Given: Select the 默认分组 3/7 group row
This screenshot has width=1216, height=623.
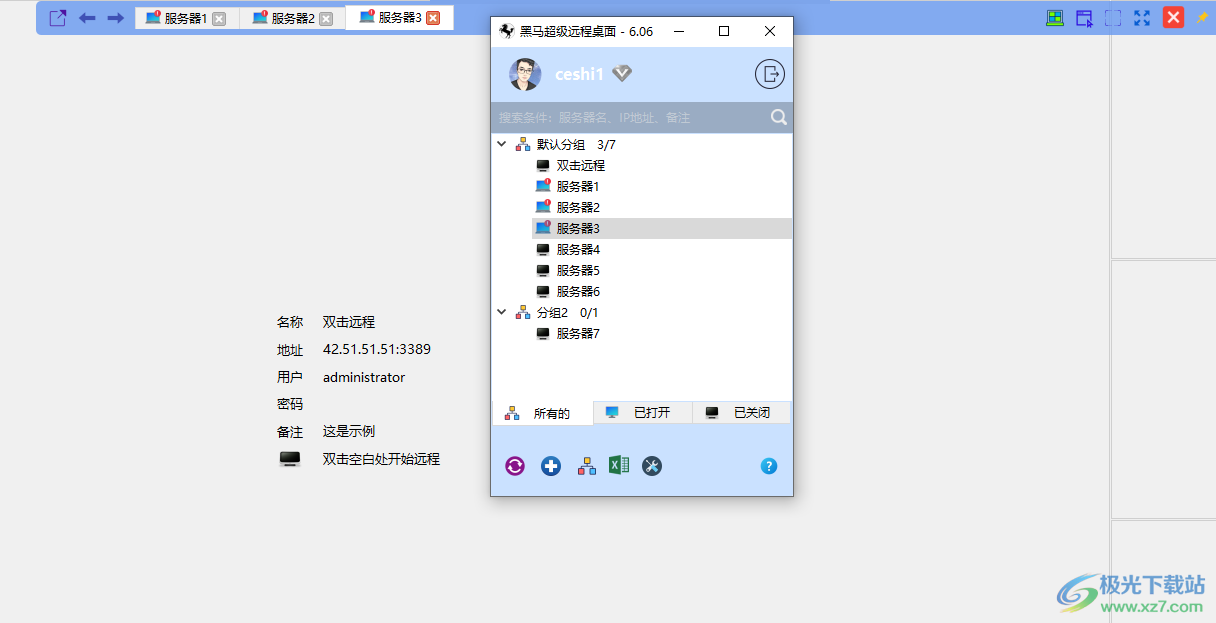Looking at the screenshot, I should click(x=576, y=144).
